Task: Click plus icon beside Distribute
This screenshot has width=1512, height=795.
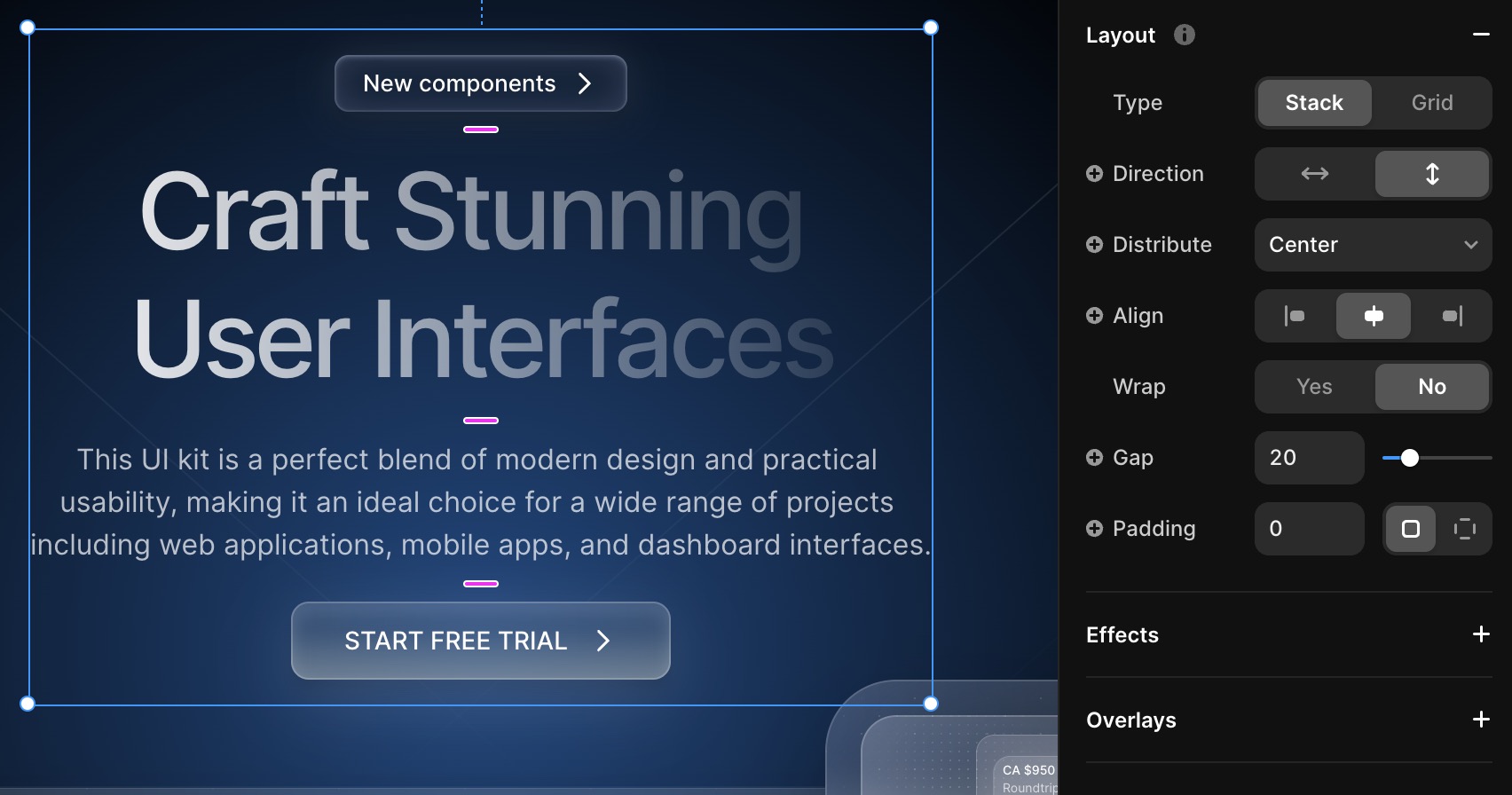Action: (1095, 245)
